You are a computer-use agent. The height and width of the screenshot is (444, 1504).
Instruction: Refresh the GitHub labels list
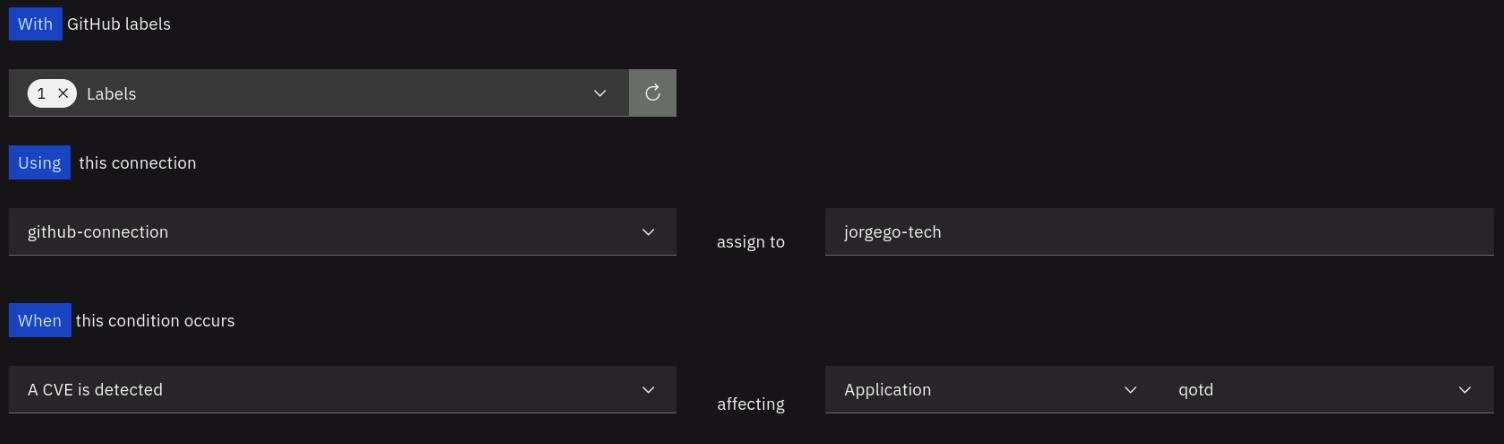pyautogui.click(x=653, y=93)
